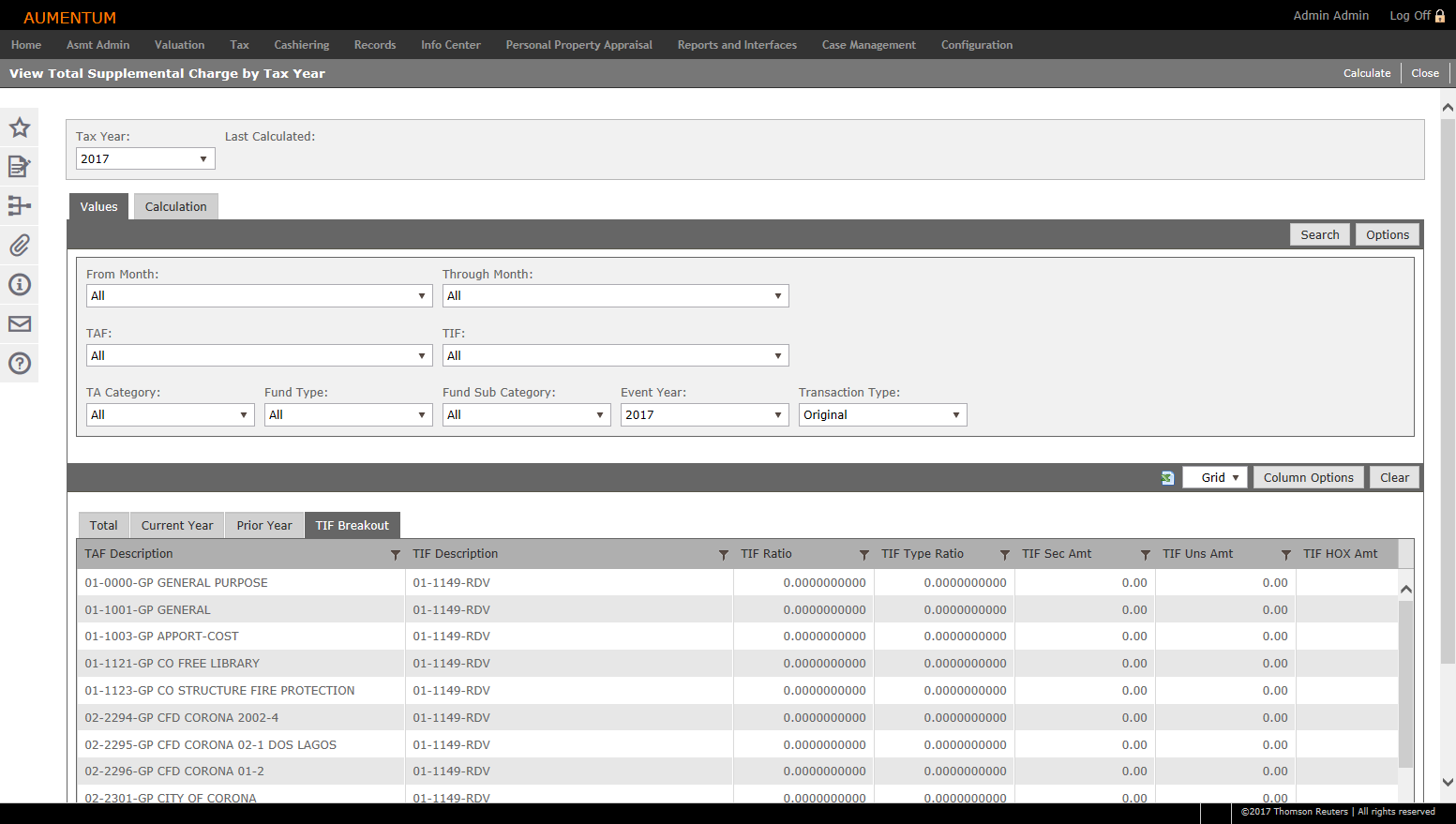Open the Grid view selector dropdown
Screen dimensions: 1456x824
(x=1215, y=478)
